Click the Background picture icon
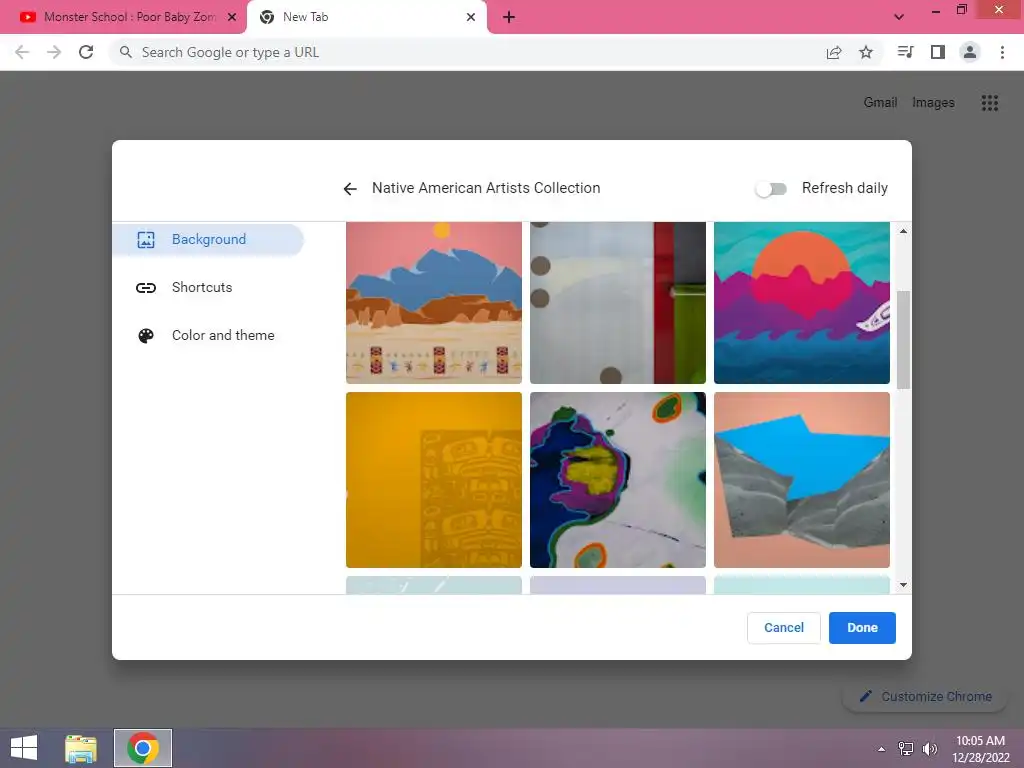Image resolution: width=1024 pixels, height=768 pixels. click(146, 240)
